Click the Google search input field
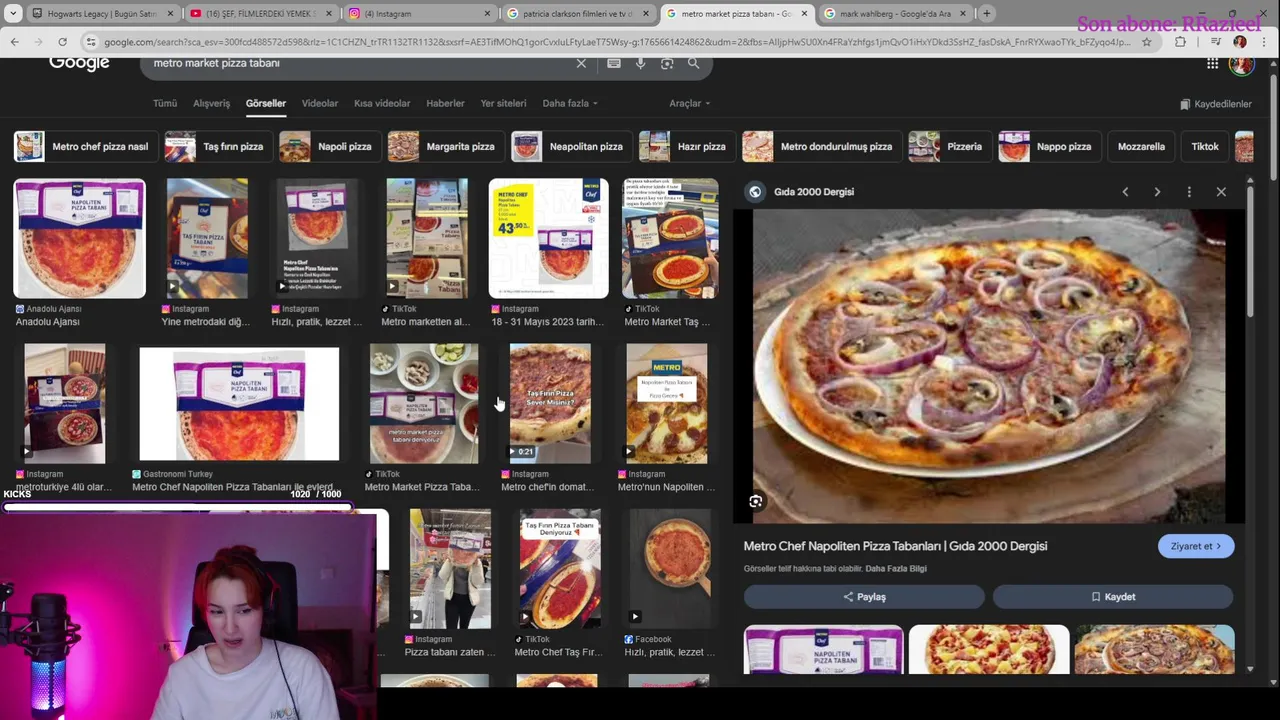1280x720 pixels. click(x=360, y=63)
